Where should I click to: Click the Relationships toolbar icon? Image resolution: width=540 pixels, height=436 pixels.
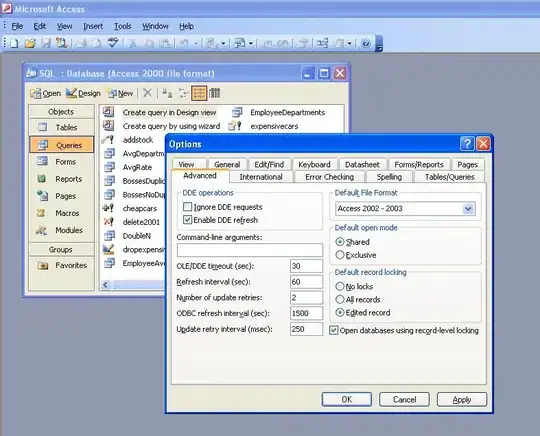[322, 43]
